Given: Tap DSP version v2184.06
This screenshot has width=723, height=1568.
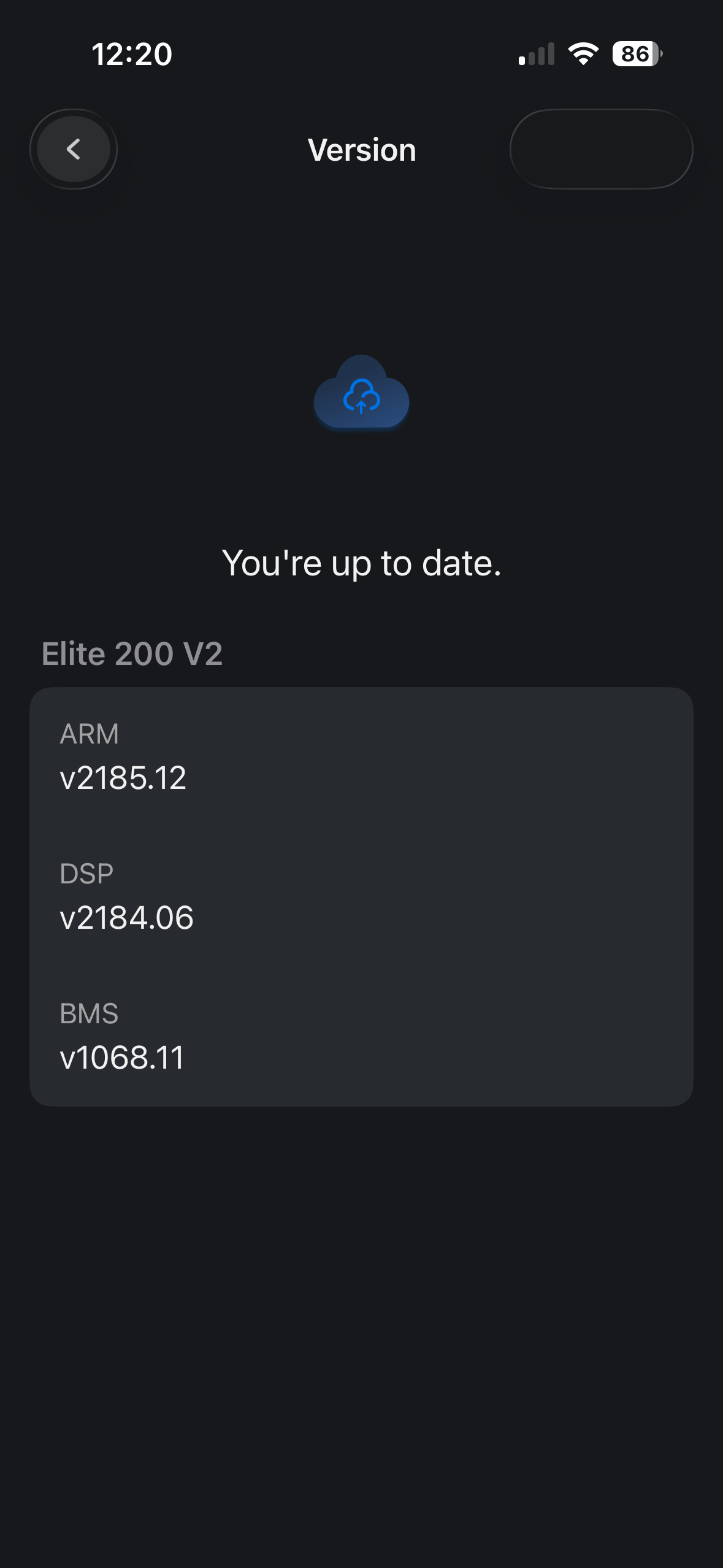Looking at the screenshot, I should click(x=126, y=918).
